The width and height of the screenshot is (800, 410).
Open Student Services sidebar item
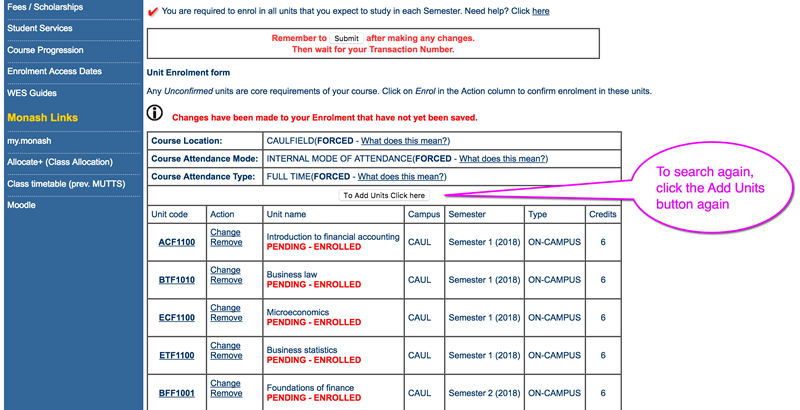pos(40,28)
